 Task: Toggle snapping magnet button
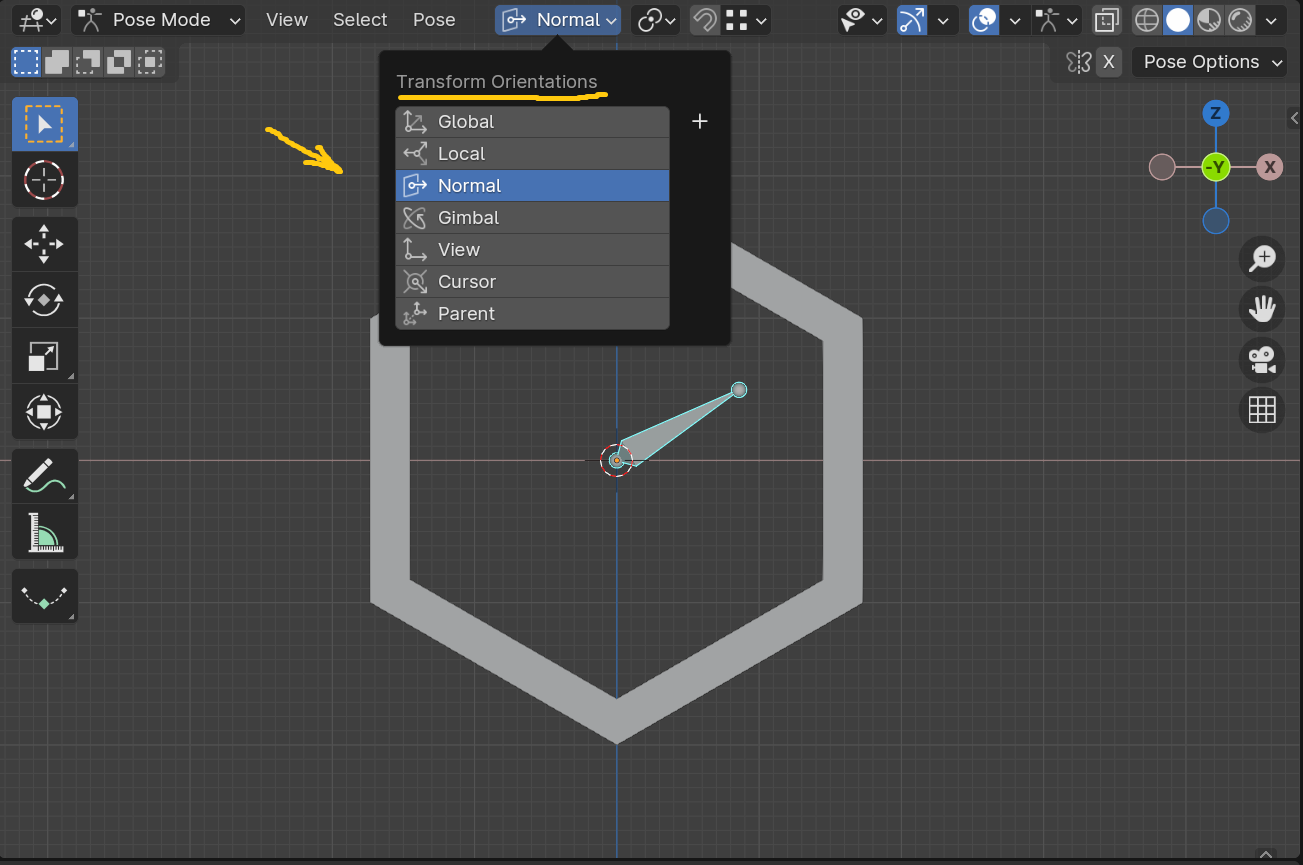(x=704, y=20)
